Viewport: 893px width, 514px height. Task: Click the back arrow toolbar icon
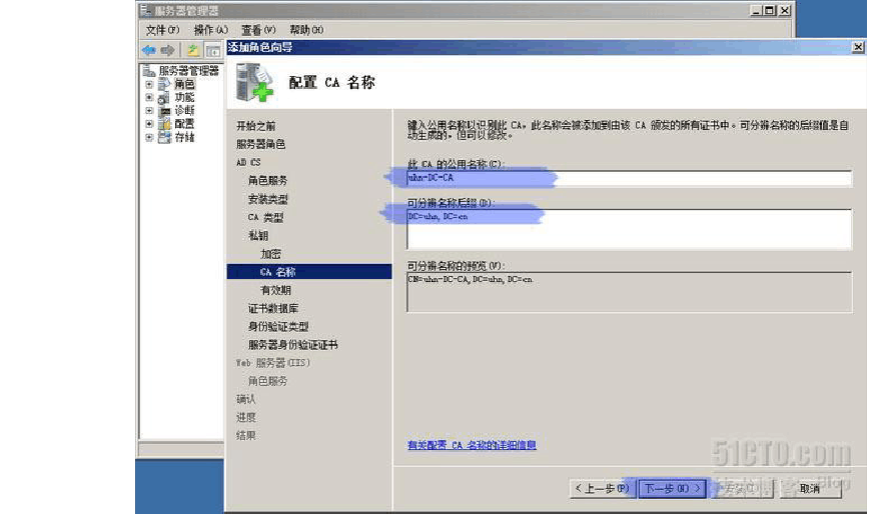[149, 50]
